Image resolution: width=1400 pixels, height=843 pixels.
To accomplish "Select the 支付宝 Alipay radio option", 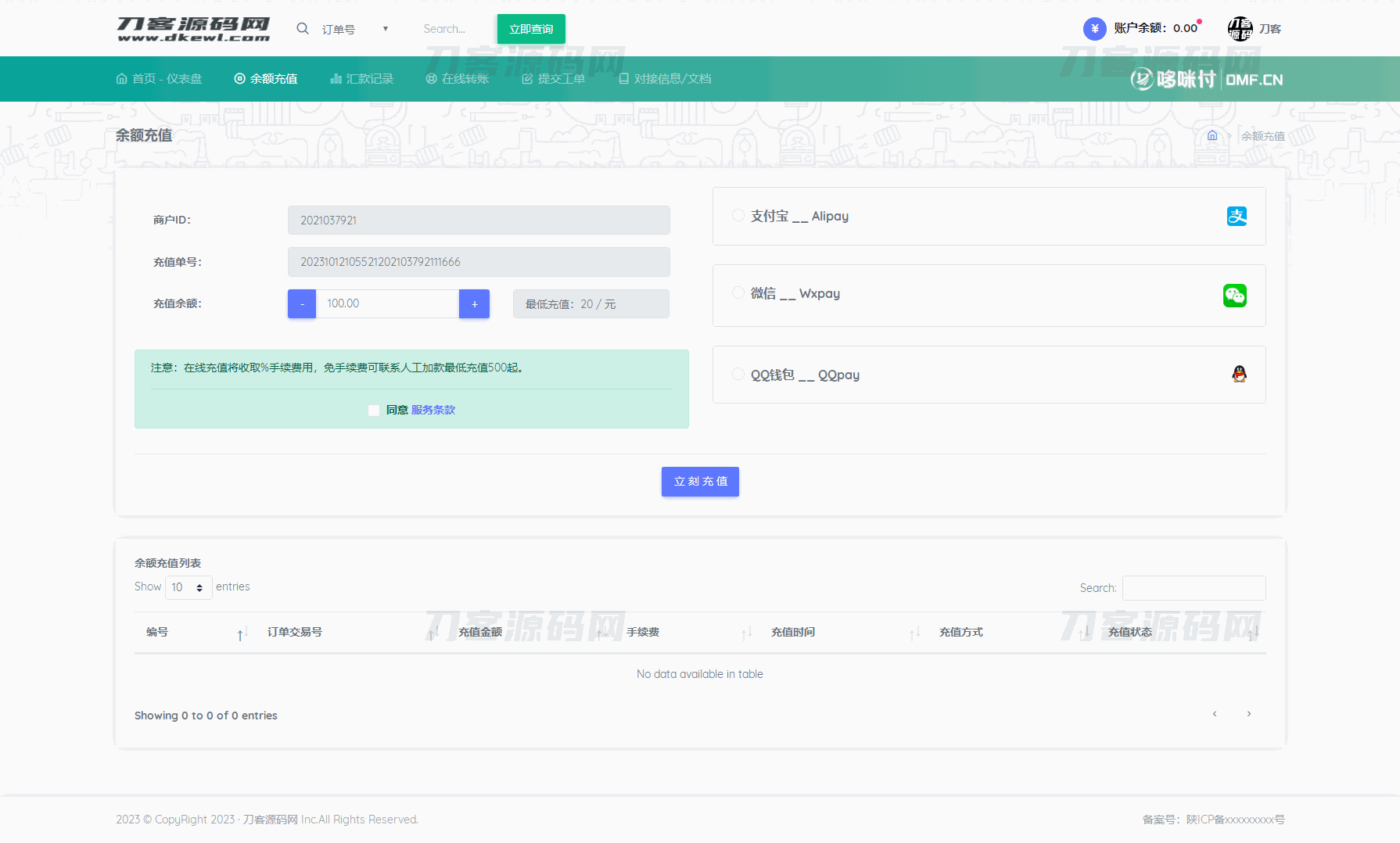I will (x=738, y=216).
